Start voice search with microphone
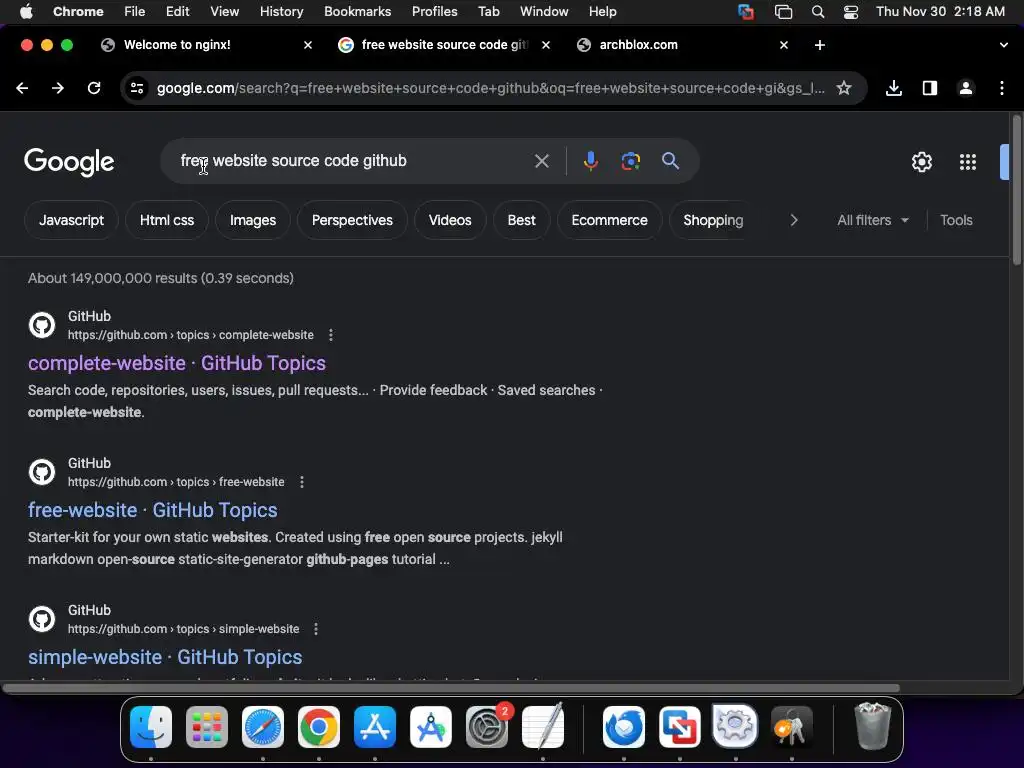The width and height of the screenshot is (1024, 768). [590, 161]
